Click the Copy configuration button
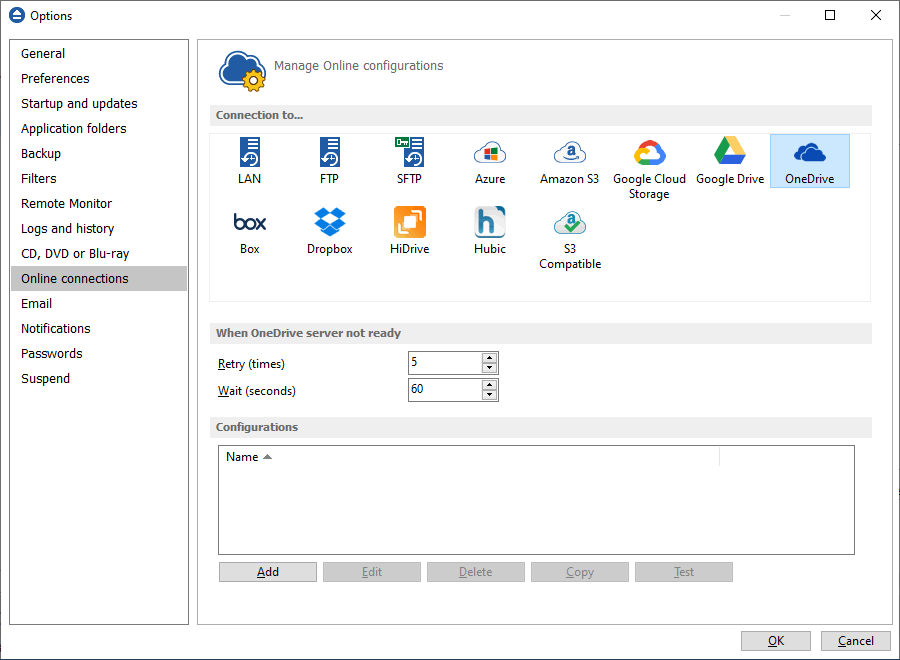The image size is (900, 660). 580,572
